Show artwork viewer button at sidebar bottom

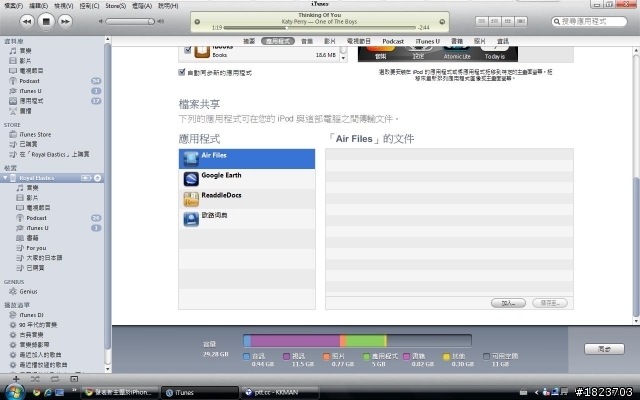[x=74, y=379]
